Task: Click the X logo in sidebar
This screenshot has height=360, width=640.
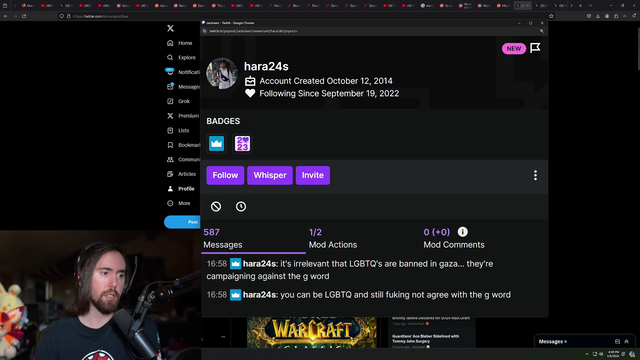Action: pyautogui.click(x=170, y=28)
